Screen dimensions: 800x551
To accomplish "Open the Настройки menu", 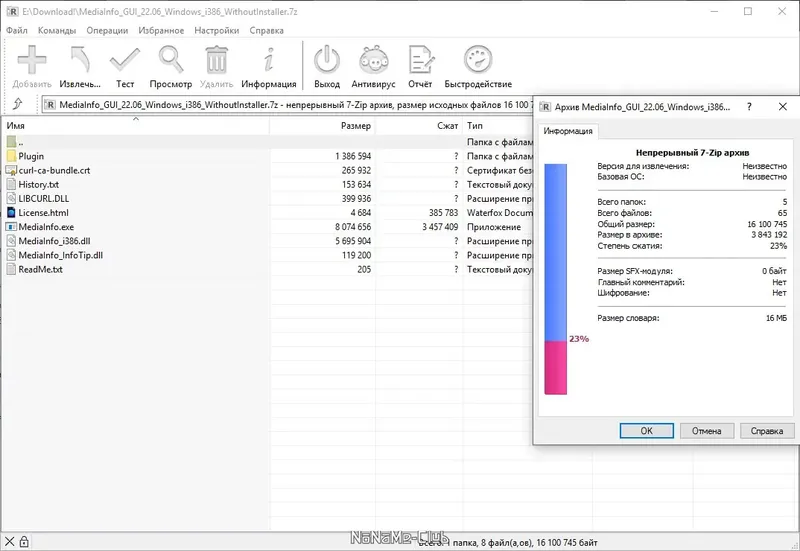I will point(217,31).
